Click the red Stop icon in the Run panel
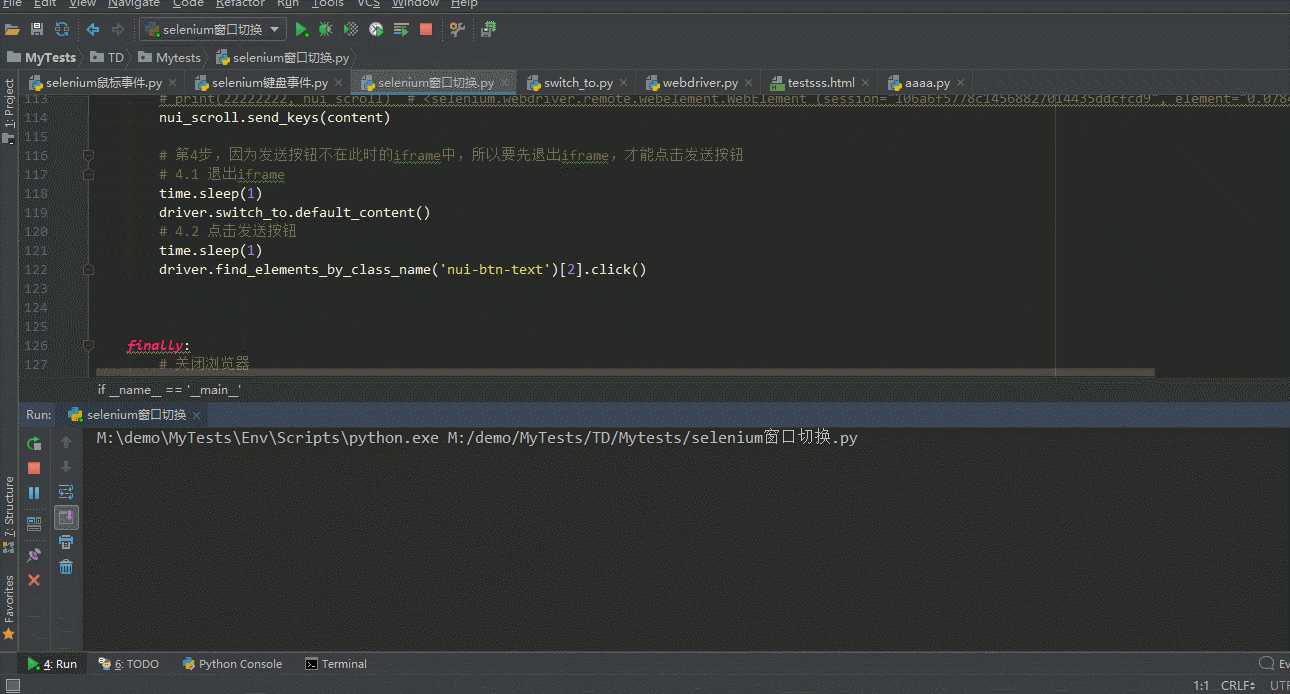Screen dimensions: 1290x694 click(x=34, y=468)
